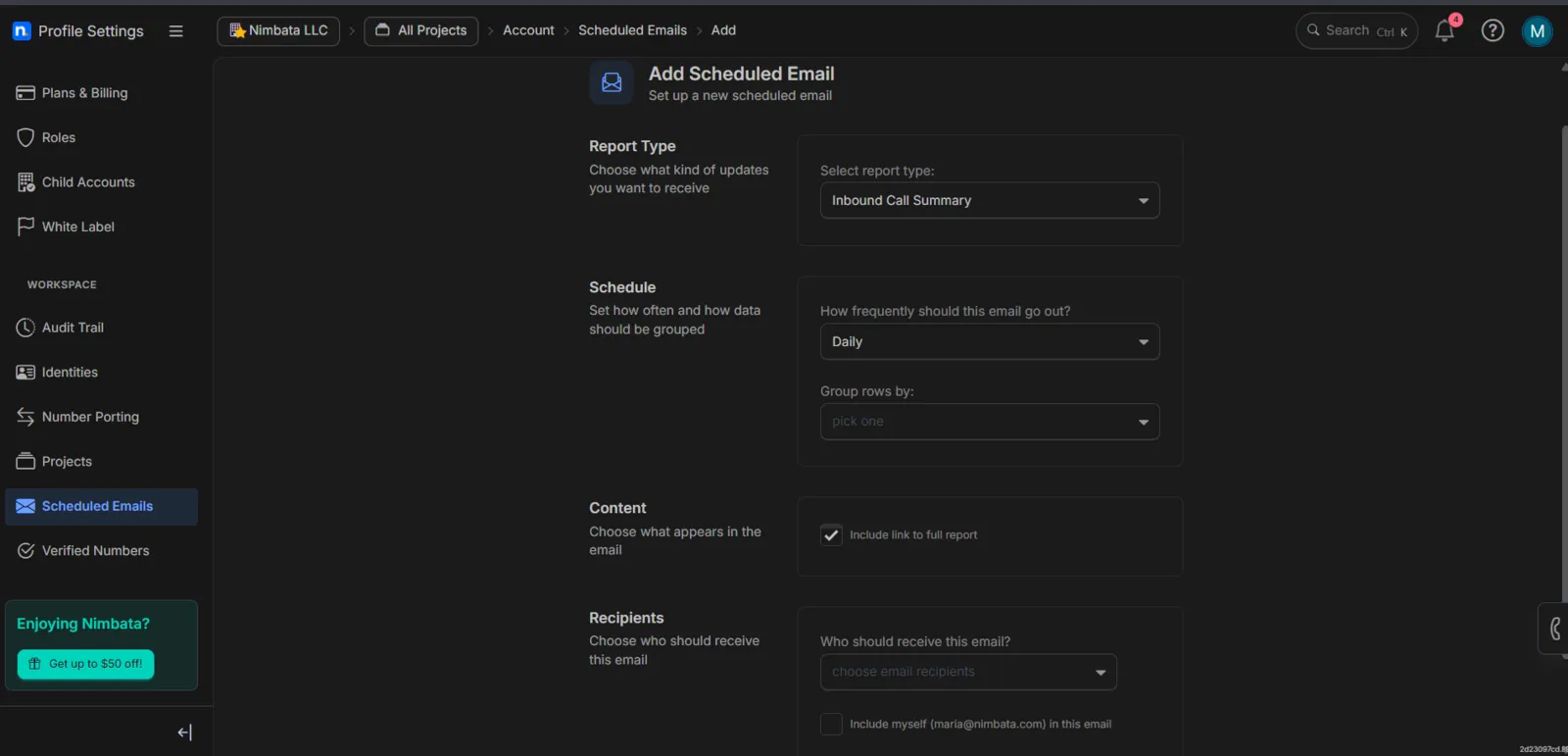Click the Nimbata logo icon
This screenshot has width=1568, height=756.
(x=22, y=31)
